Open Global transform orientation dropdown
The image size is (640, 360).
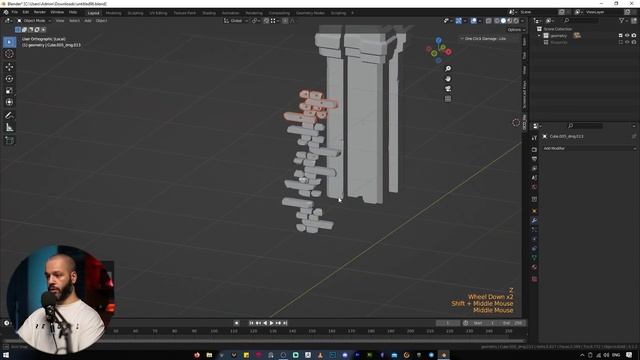[x=236, y=20]
